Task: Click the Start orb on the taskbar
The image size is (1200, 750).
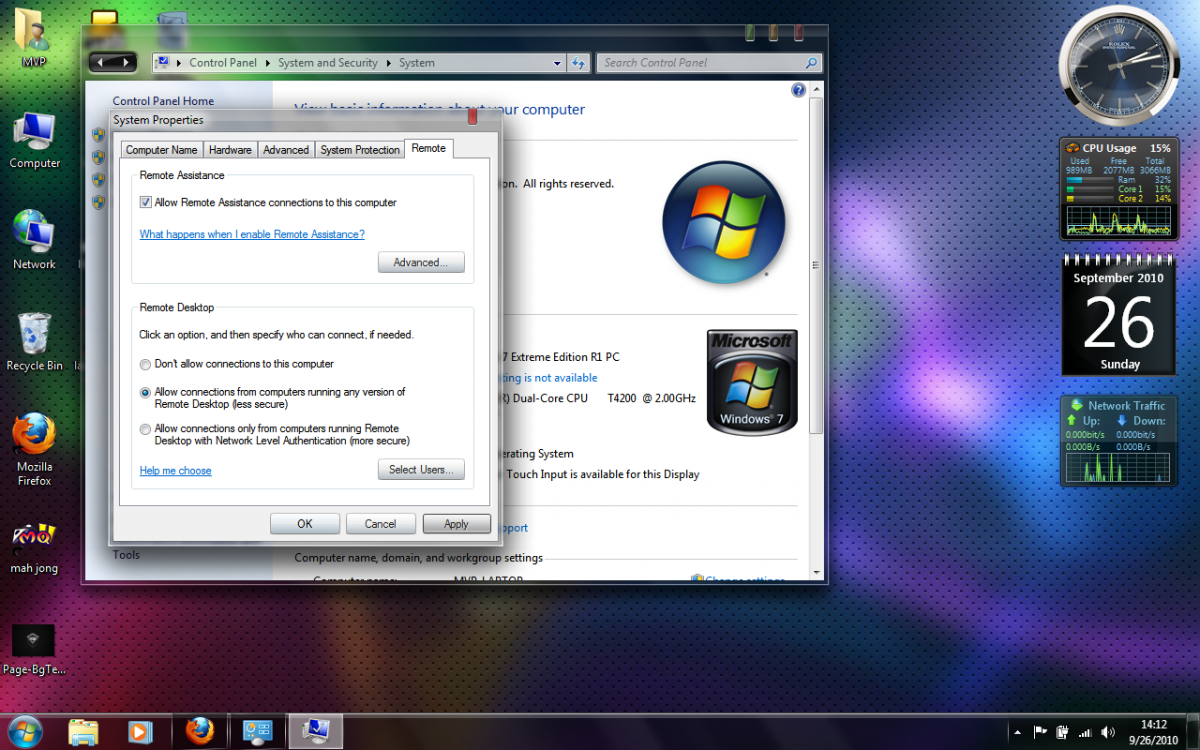Action: click(24, 731)
